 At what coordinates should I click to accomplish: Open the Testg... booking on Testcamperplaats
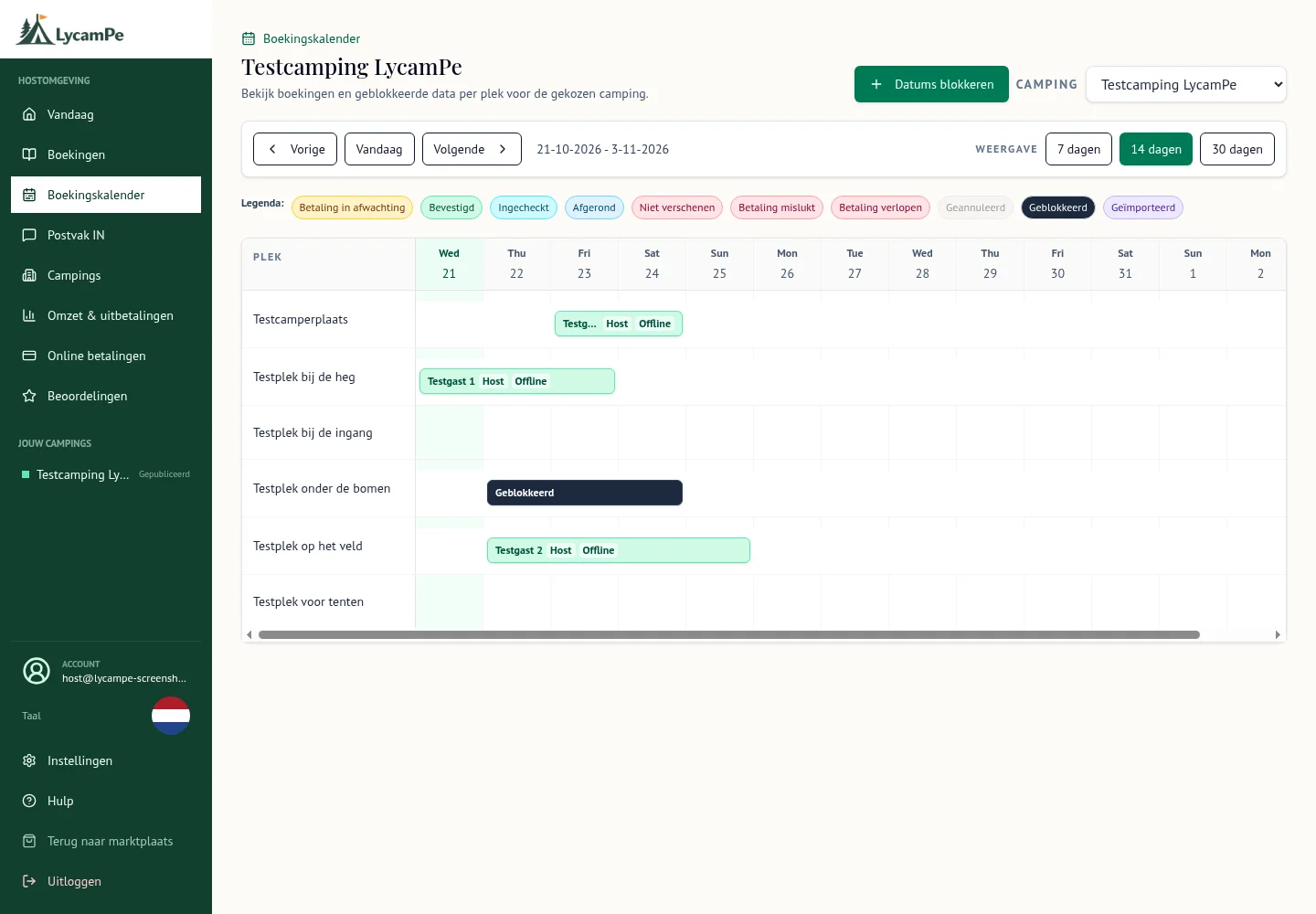[x=619, y=324]
